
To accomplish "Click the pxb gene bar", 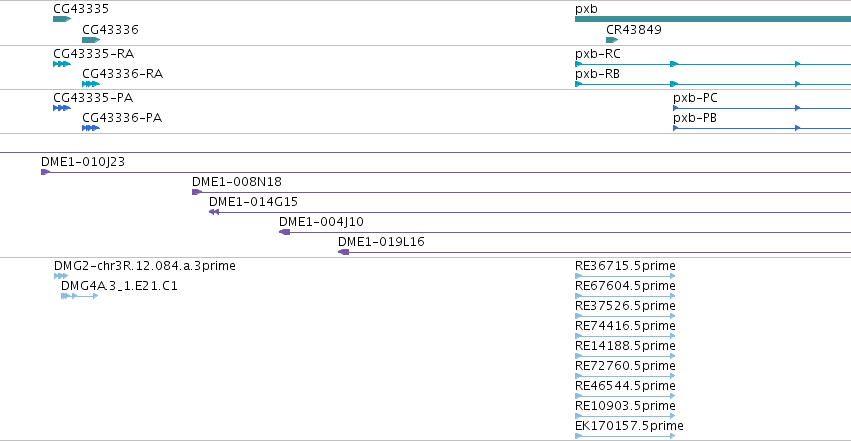I will coord(713,19).
